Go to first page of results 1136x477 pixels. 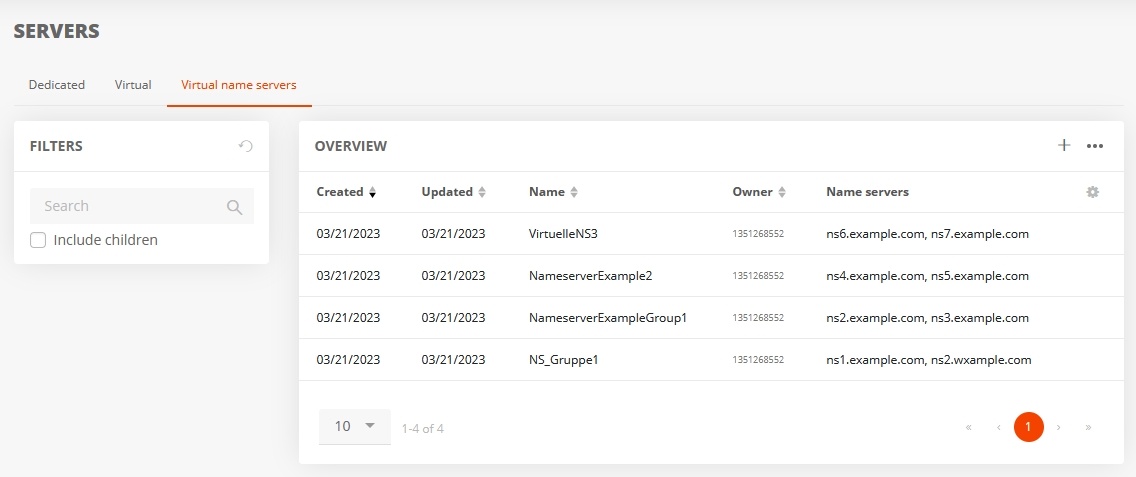point(969,427)
